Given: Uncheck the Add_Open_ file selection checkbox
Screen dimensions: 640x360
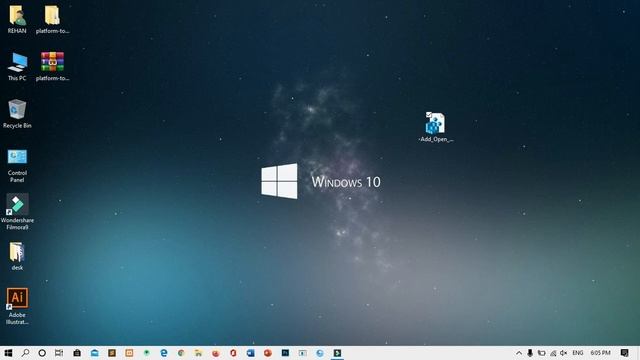Looking at the screenshot, I should pos(429,115).
